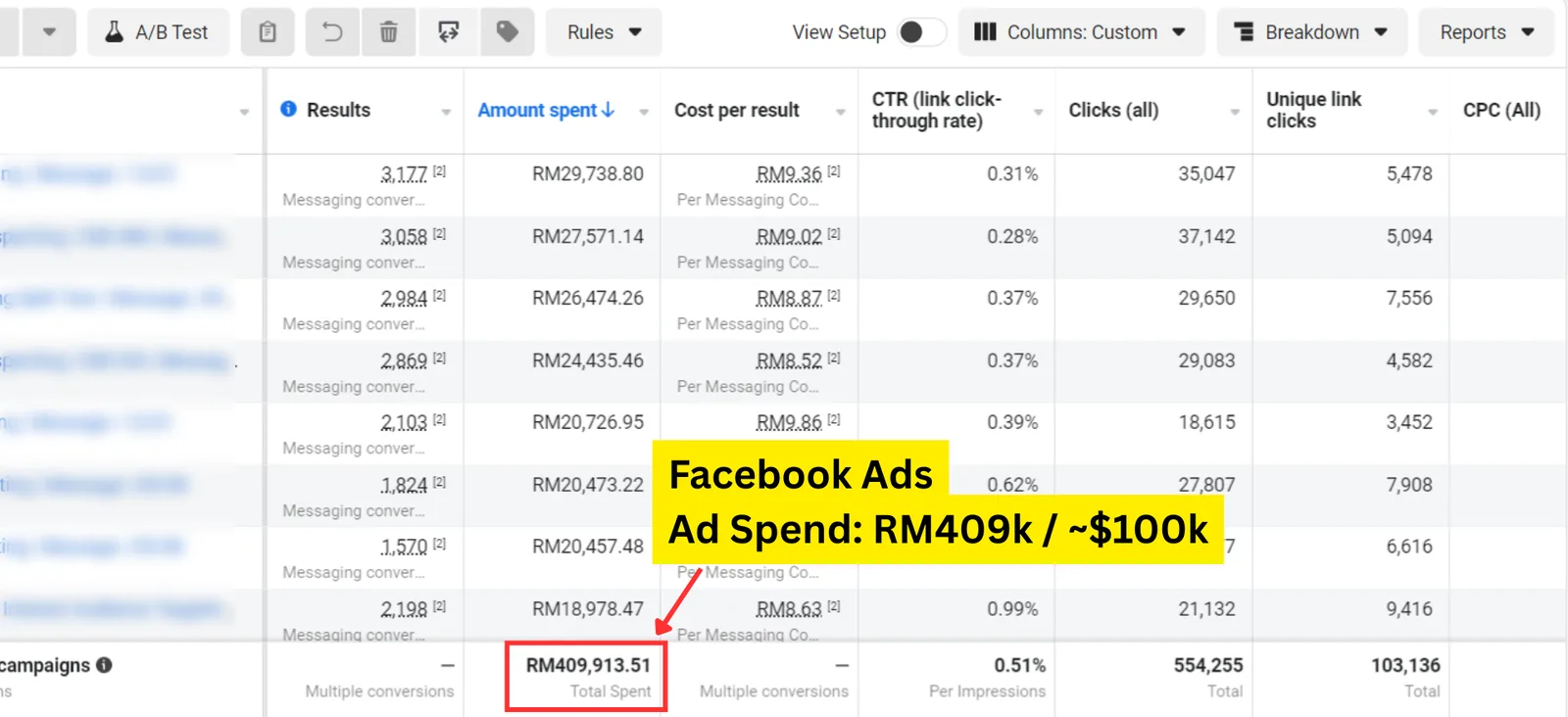This screenshot has height=717, width=1568.
Task: Open the Rules dropdown
Action: coord(604,32)
